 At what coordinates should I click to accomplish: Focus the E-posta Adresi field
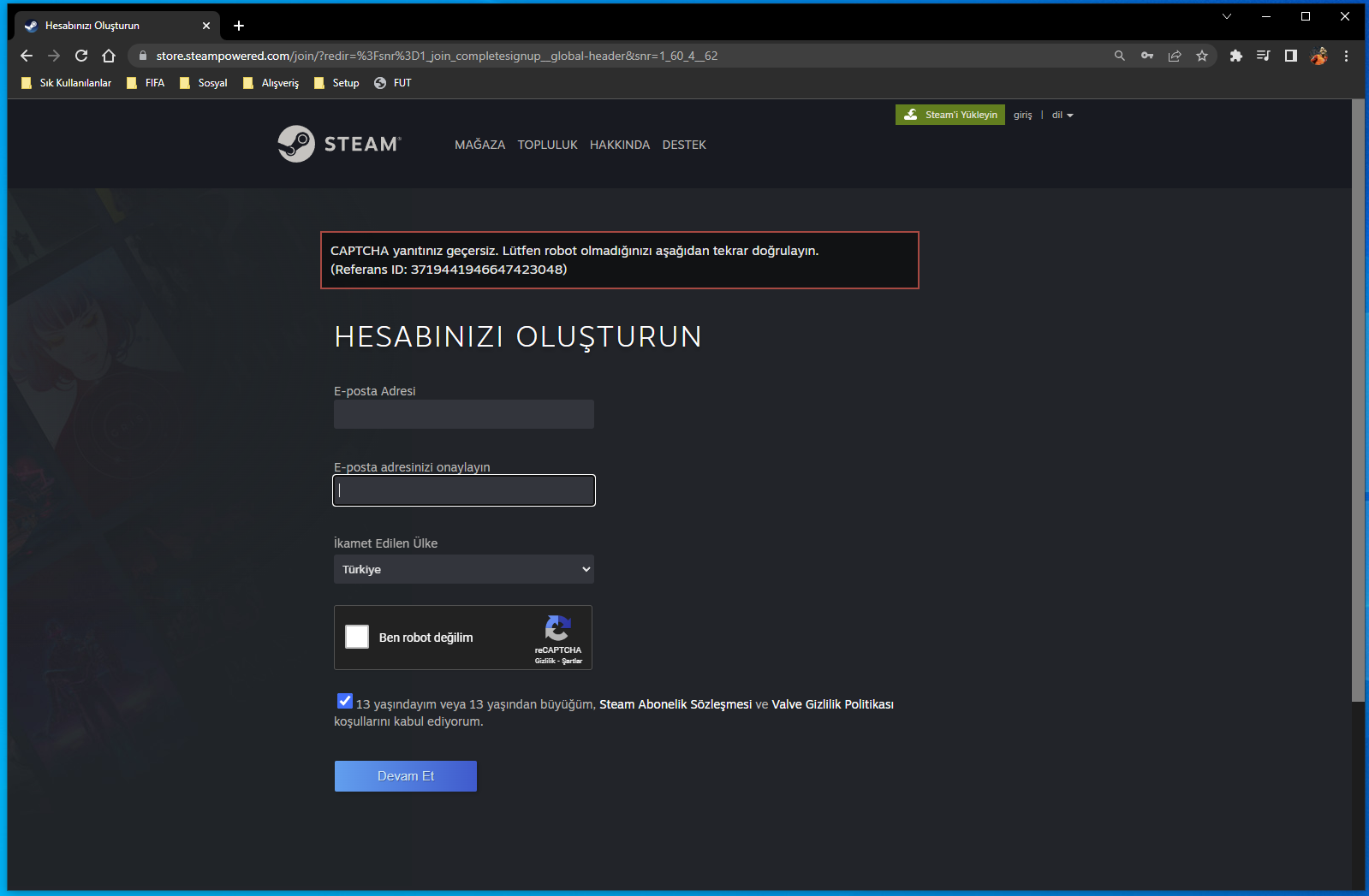(x=464, y=414)
